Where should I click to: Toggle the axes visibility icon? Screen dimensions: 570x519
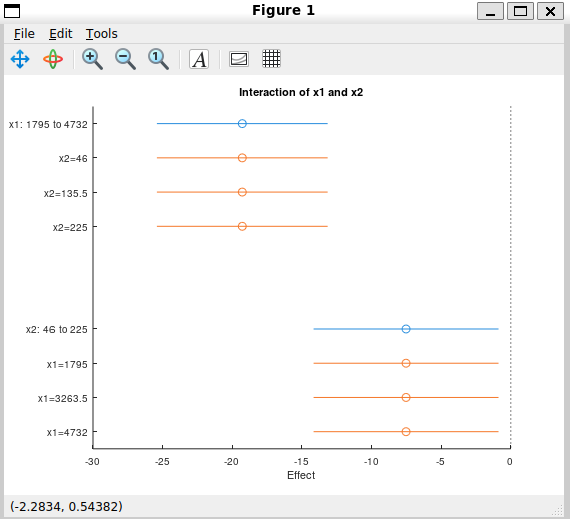click(x=239, y=59)
